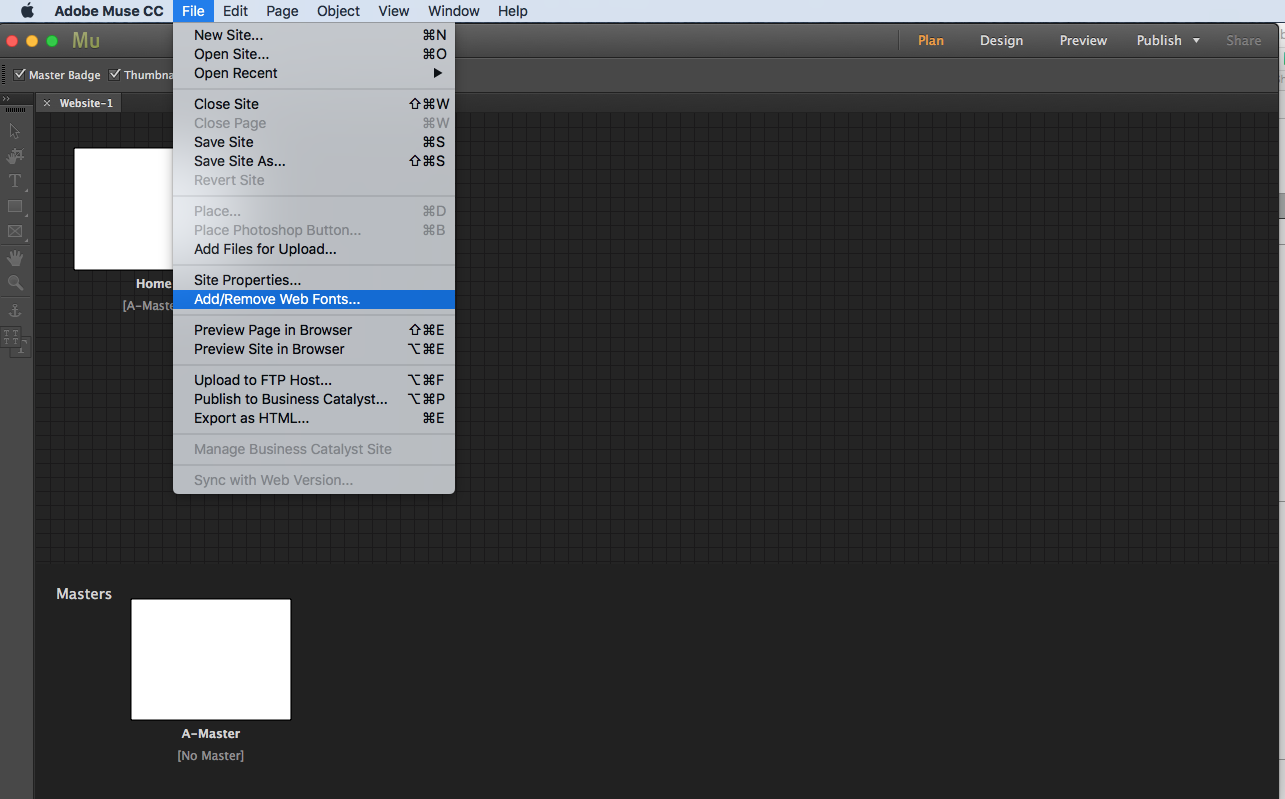
Task: Select the Text tool
Action: pos(15,181)
